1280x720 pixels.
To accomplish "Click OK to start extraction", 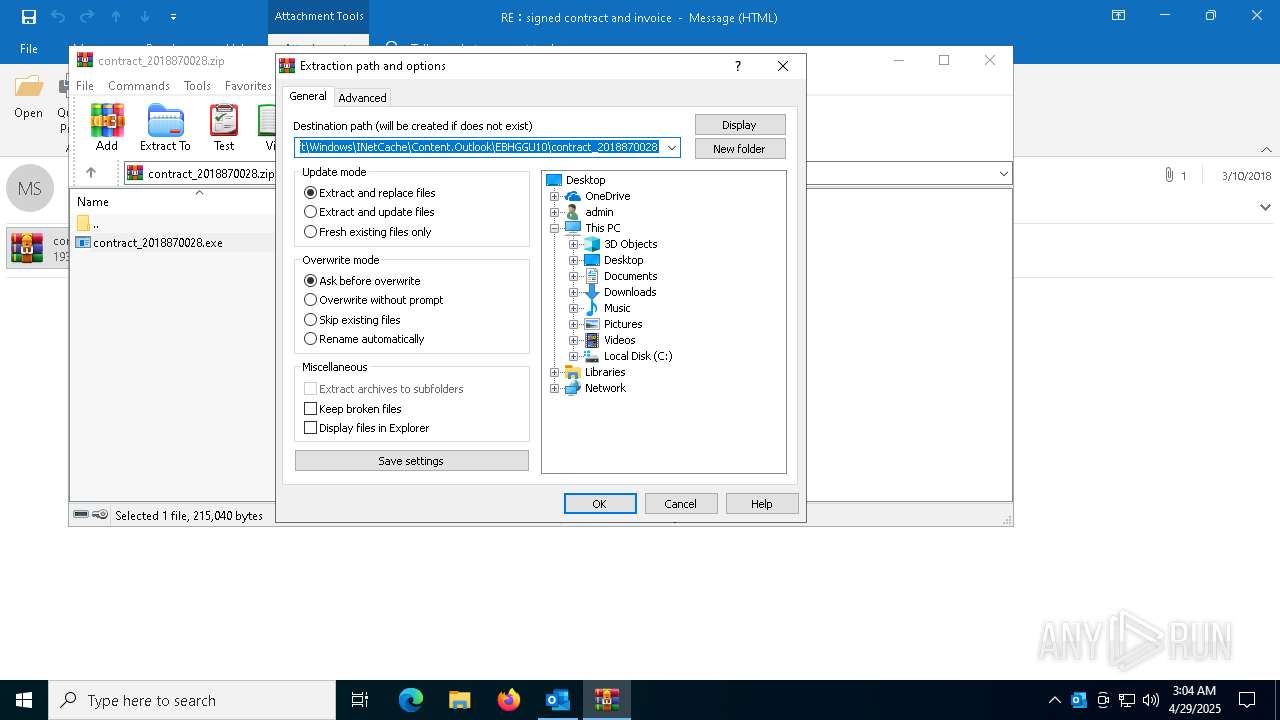I will click(x=600, y=504).
